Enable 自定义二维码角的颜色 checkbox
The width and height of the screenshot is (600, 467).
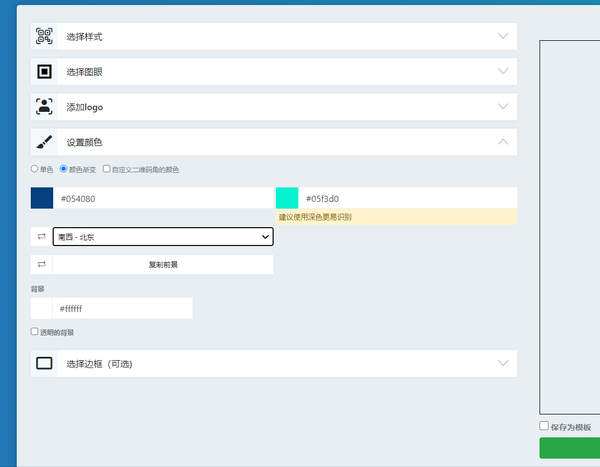tap(106, 169)
